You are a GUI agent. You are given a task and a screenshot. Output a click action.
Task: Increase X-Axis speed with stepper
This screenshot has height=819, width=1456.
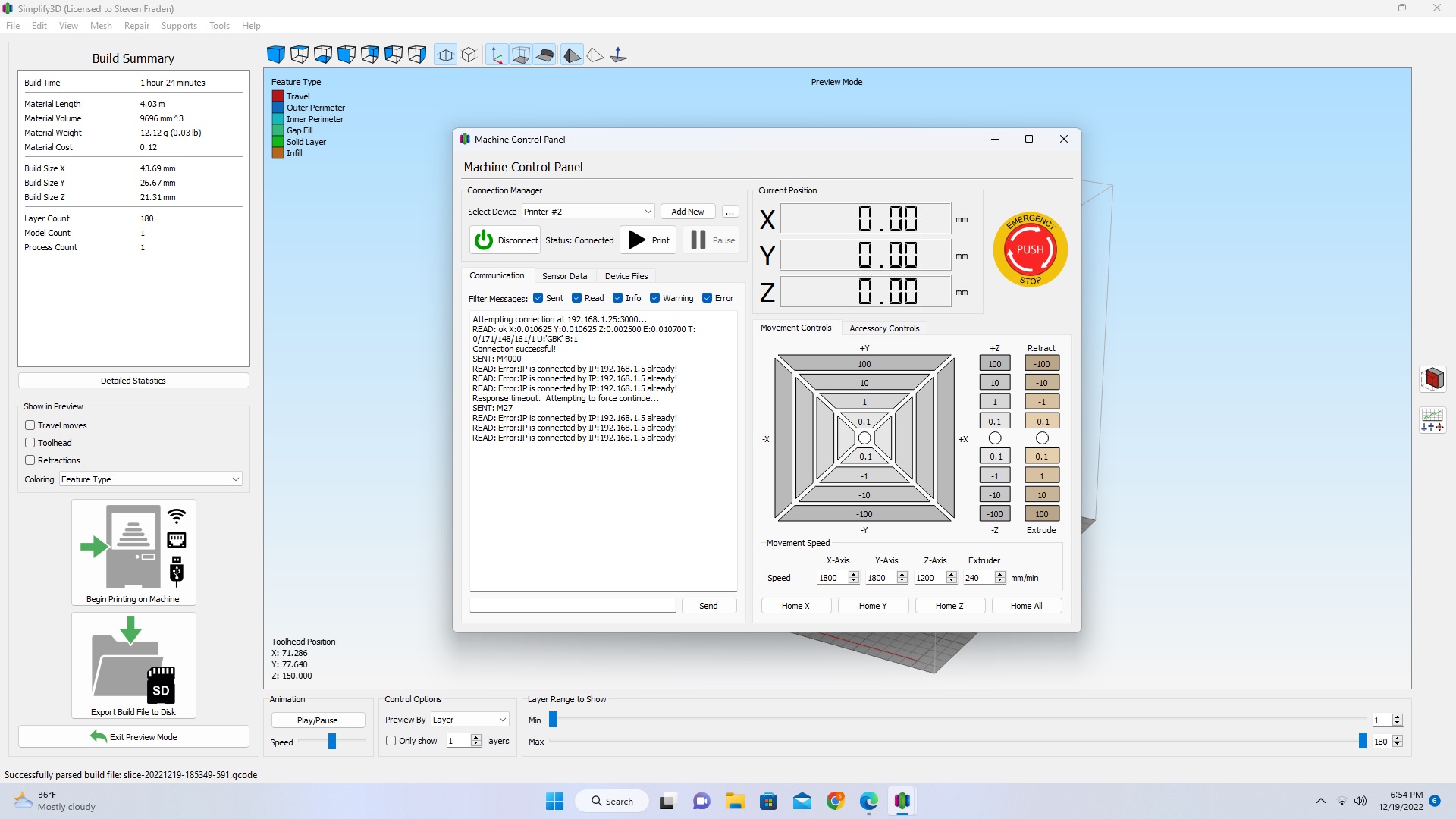click(854, 575)
